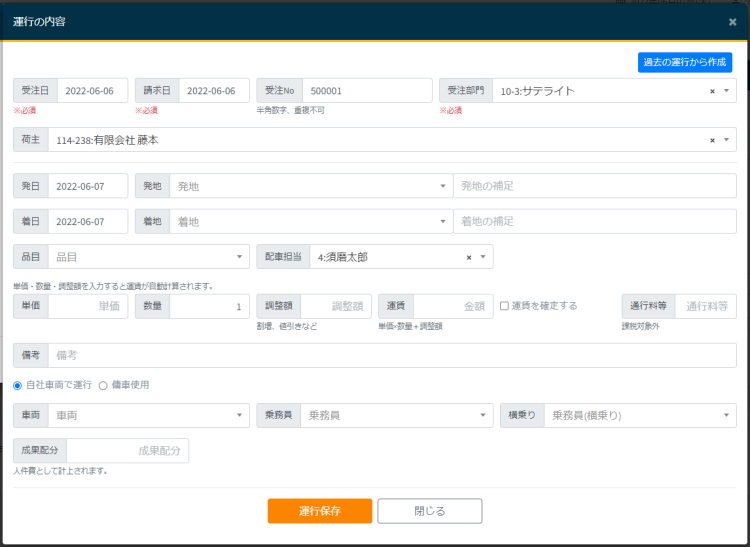The image size is (750, 547).
Task: Open the 発地 dropdown list
Action: (x=443, y=187)
